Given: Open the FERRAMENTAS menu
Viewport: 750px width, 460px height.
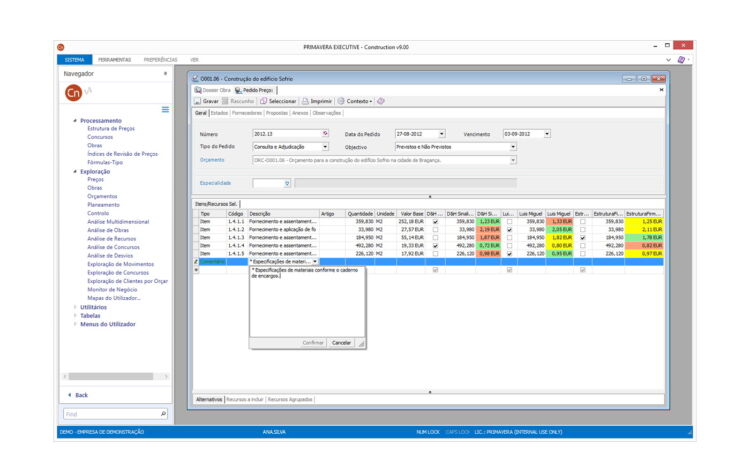Looking at the screenshot, I should (x=114, y=60).
